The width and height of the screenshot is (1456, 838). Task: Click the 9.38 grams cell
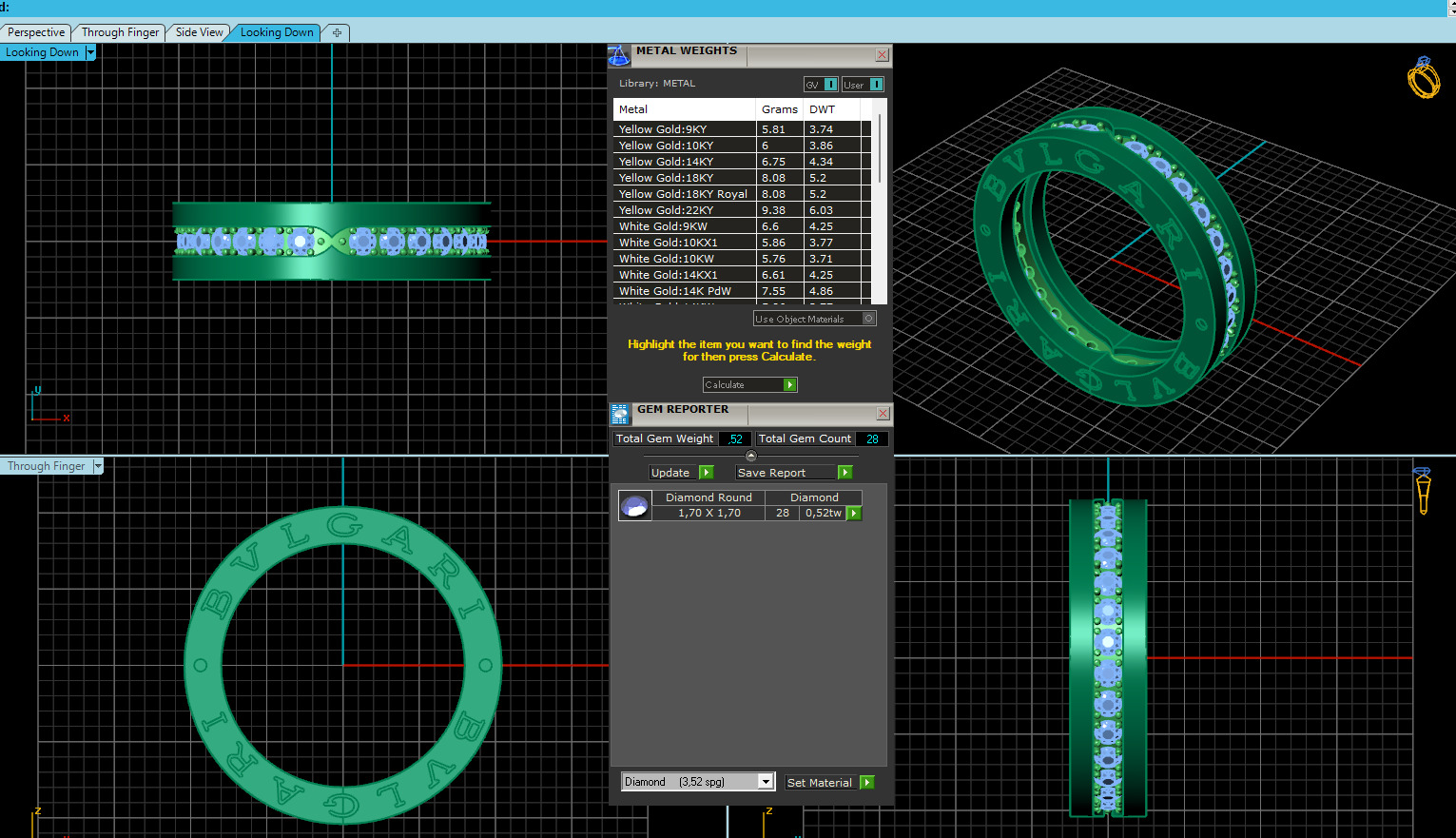(x=780, y=210)
